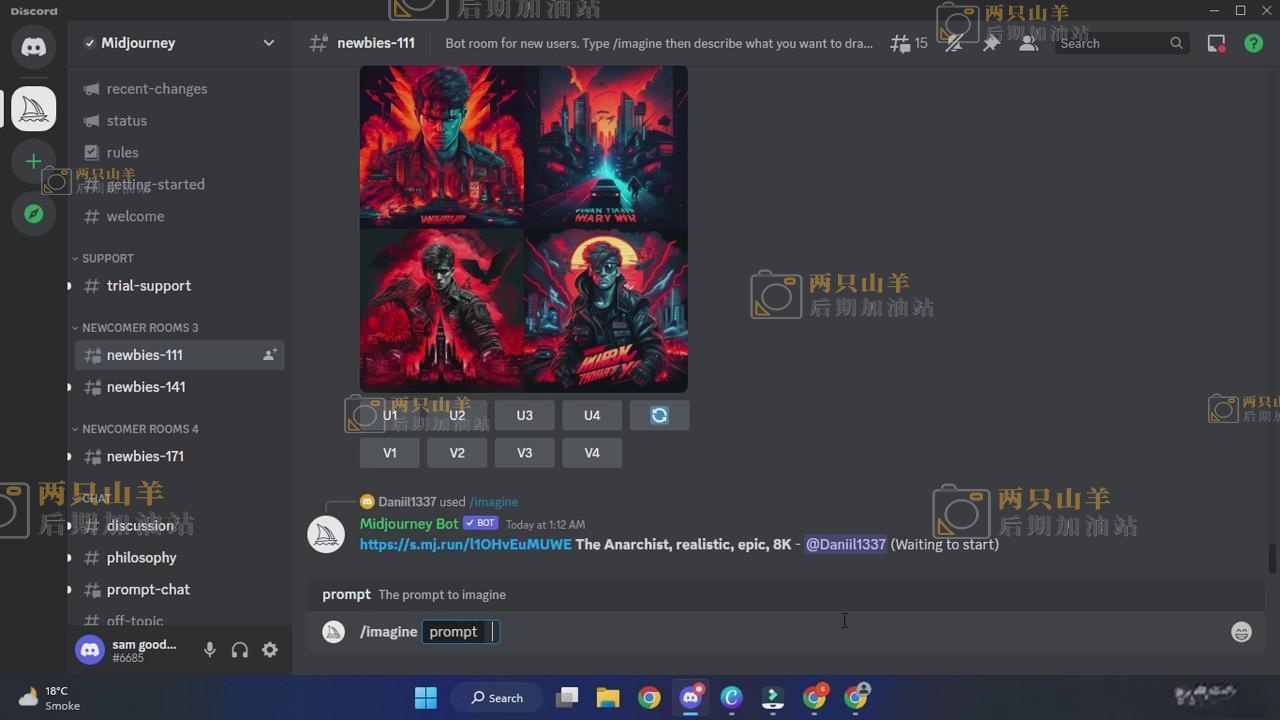Click the U3 upscale button
Viewport: 1280px width, 720px height.
click(524, 415)
